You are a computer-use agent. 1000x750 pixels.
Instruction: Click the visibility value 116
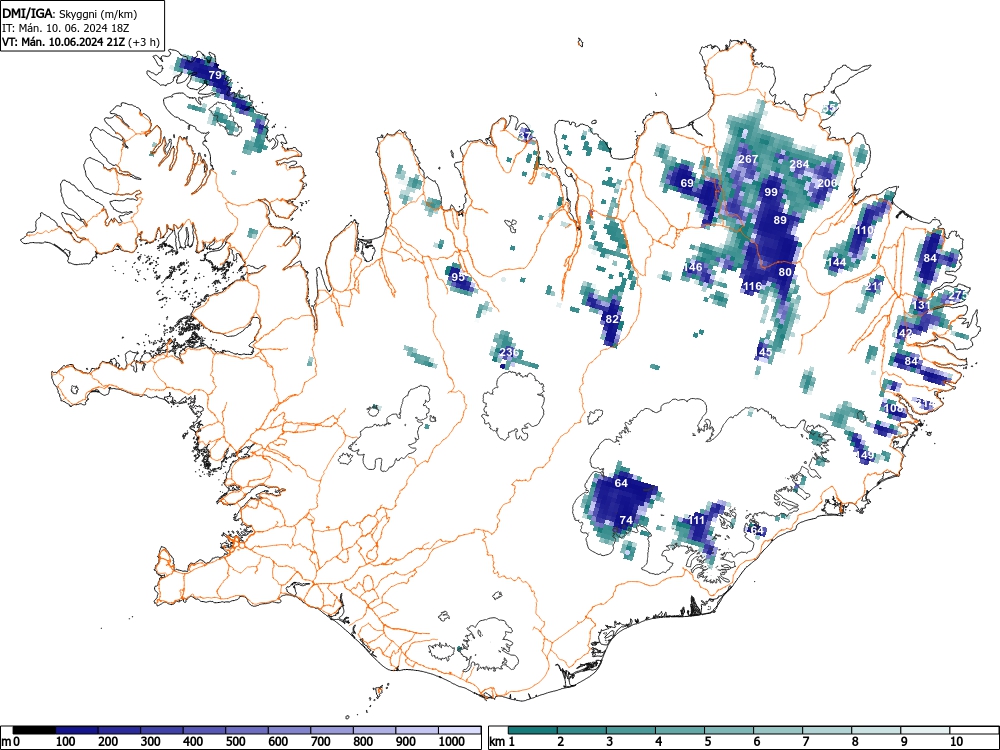pos(753,286)
